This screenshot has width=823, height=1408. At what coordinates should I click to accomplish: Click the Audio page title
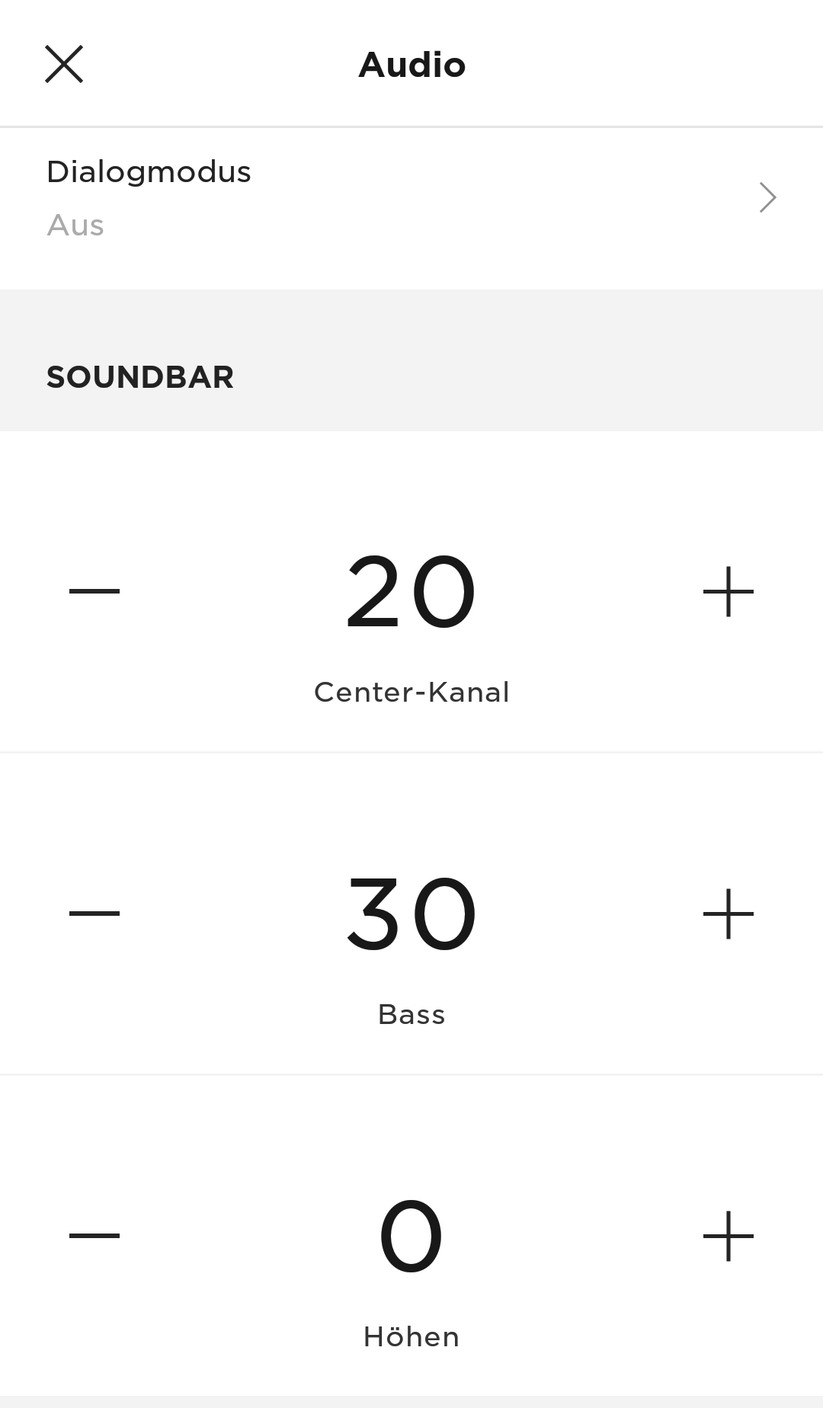pos(412,66)
